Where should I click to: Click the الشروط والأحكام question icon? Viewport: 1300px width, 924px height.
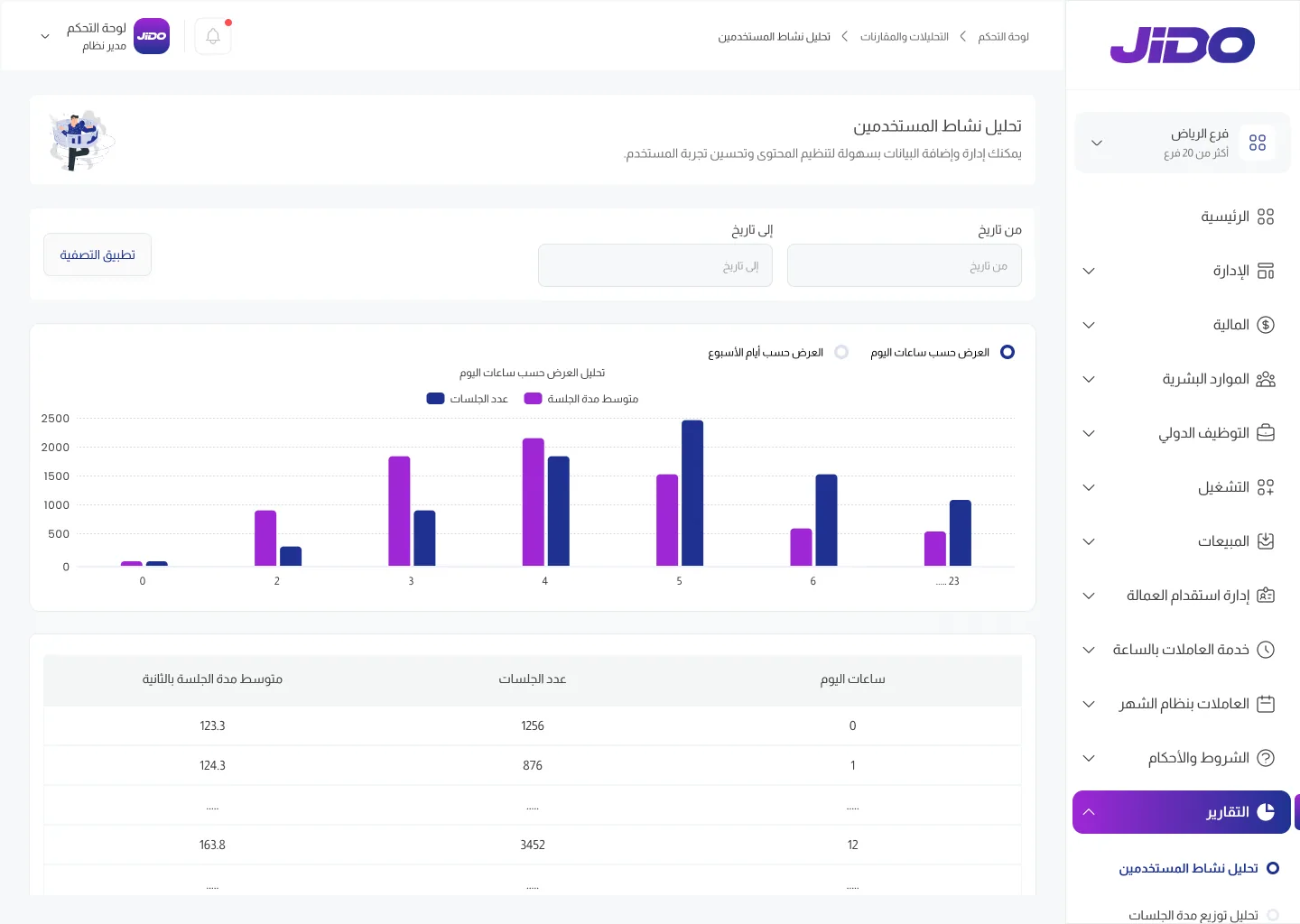point(1266,758)
